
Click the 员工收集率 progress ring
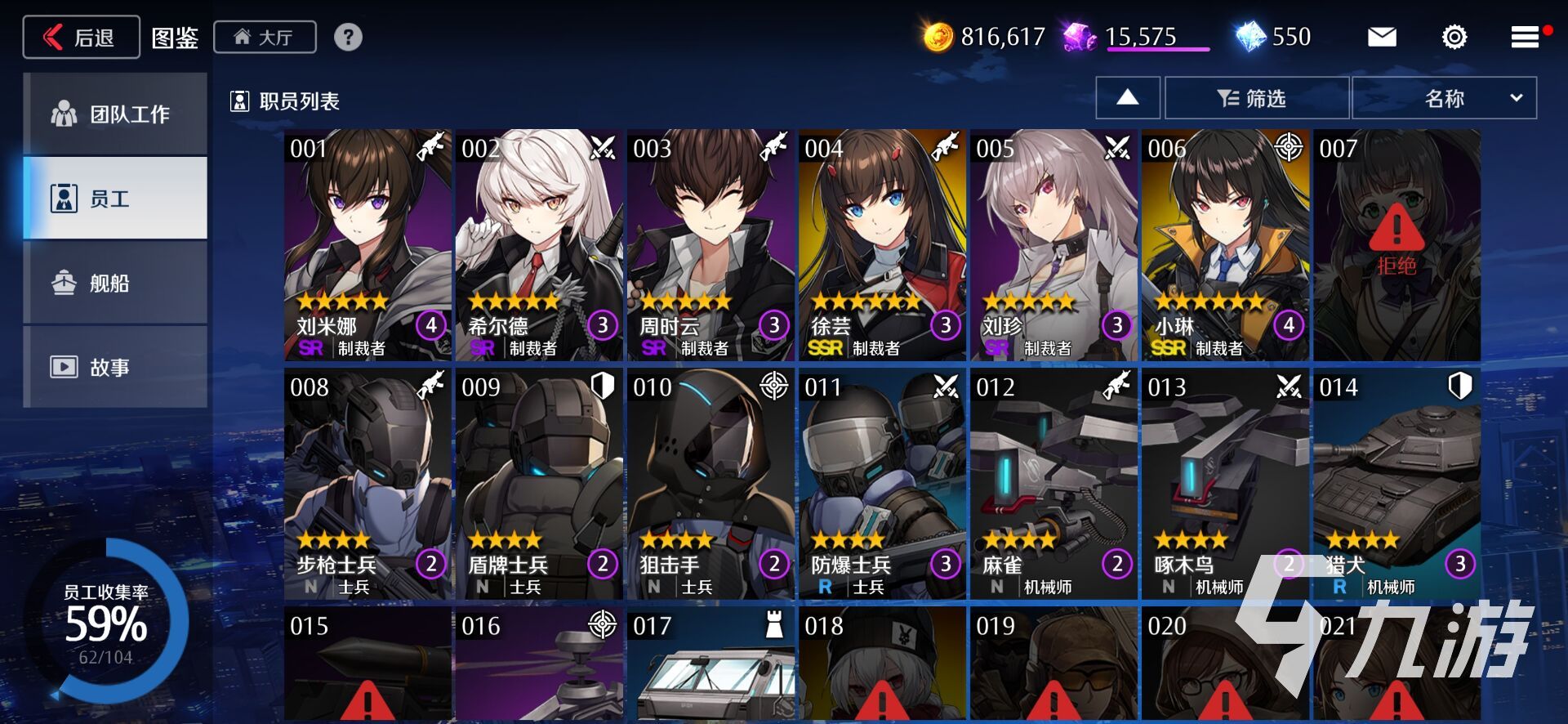pyautogui.click(x=106, y=621)
